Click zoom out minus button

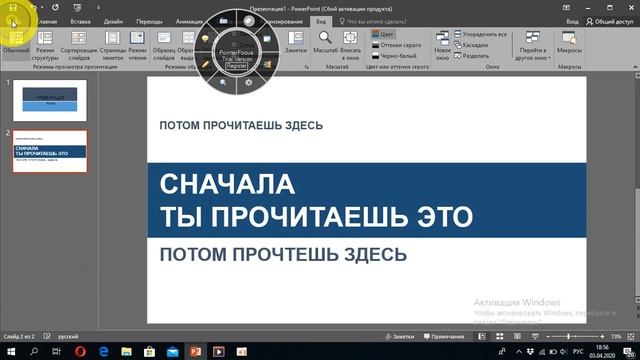coord(548,336)
